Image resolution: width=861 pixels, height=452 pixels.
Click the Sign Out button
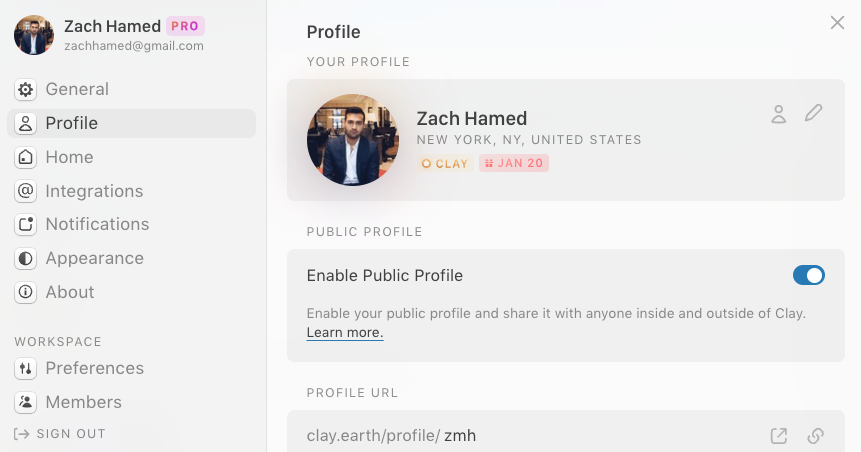click(60, 434)
